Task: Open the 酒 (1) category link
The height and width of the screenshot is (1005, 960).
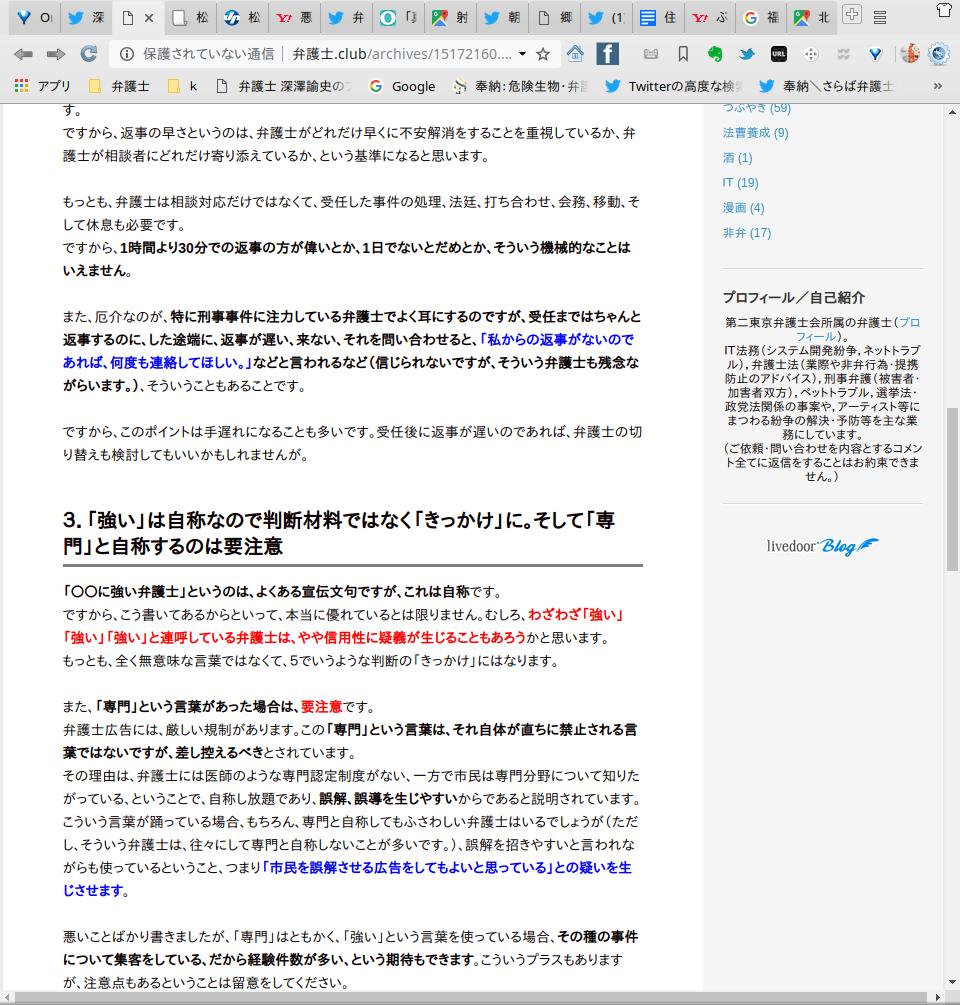Action: [x=738, y=158]
